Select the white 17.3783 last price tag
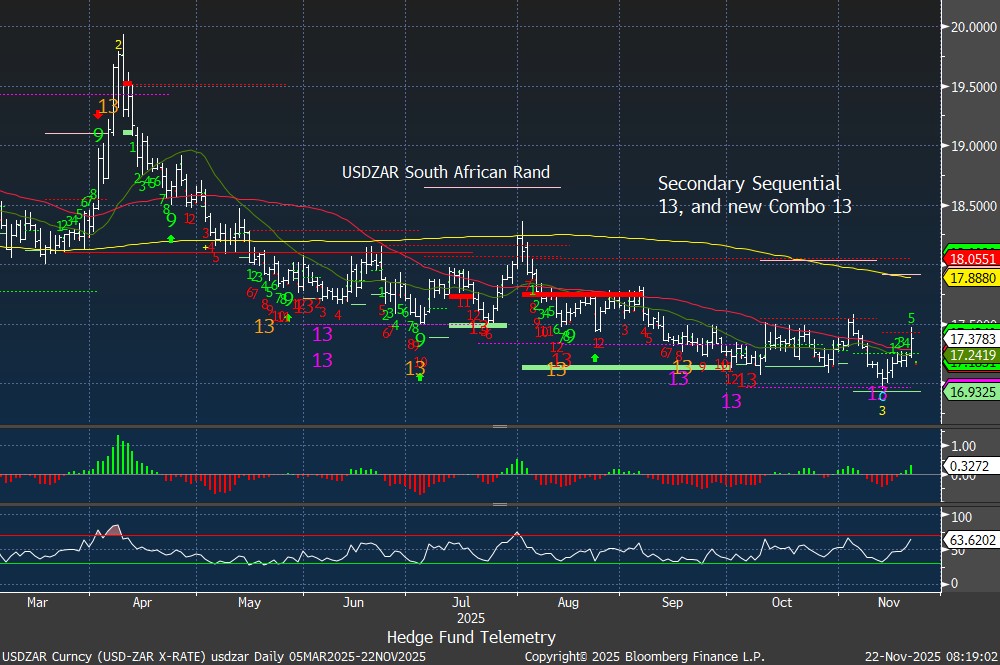 click(x=970, y=340)
